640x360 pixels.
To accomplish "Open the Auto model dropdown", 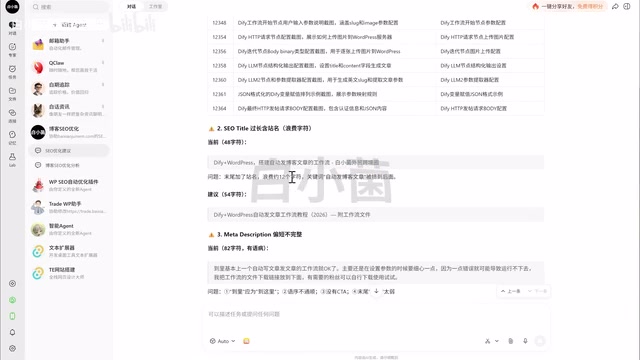I will pyautogui.click(x=222, y=341).
